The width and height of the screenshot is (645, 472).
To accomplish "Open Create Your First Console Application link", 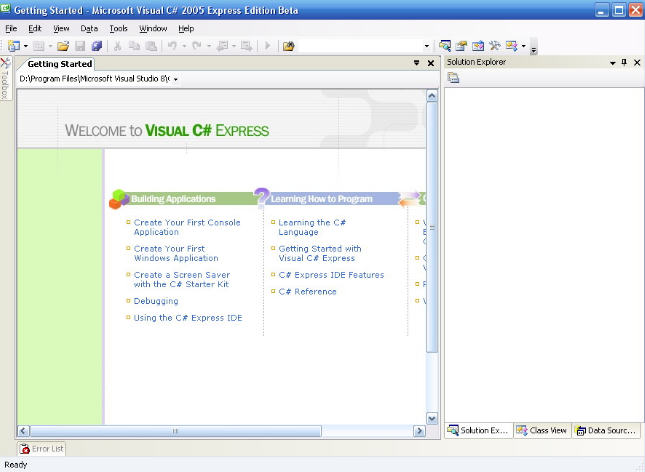I will (x=187, y=227).
